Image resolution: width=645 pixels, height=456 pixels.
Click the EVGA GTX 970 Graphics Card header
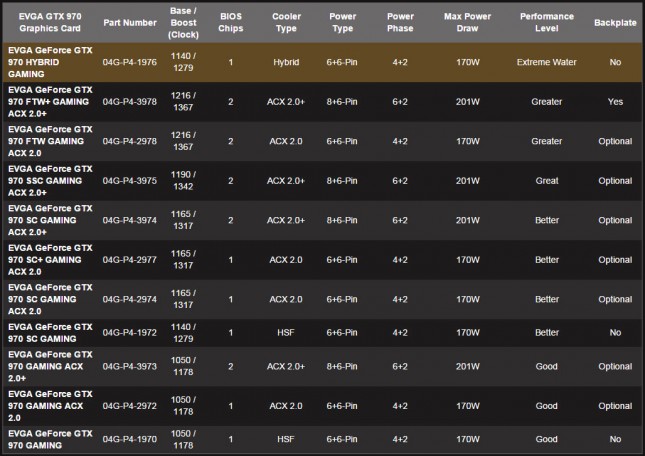(50, 22)
